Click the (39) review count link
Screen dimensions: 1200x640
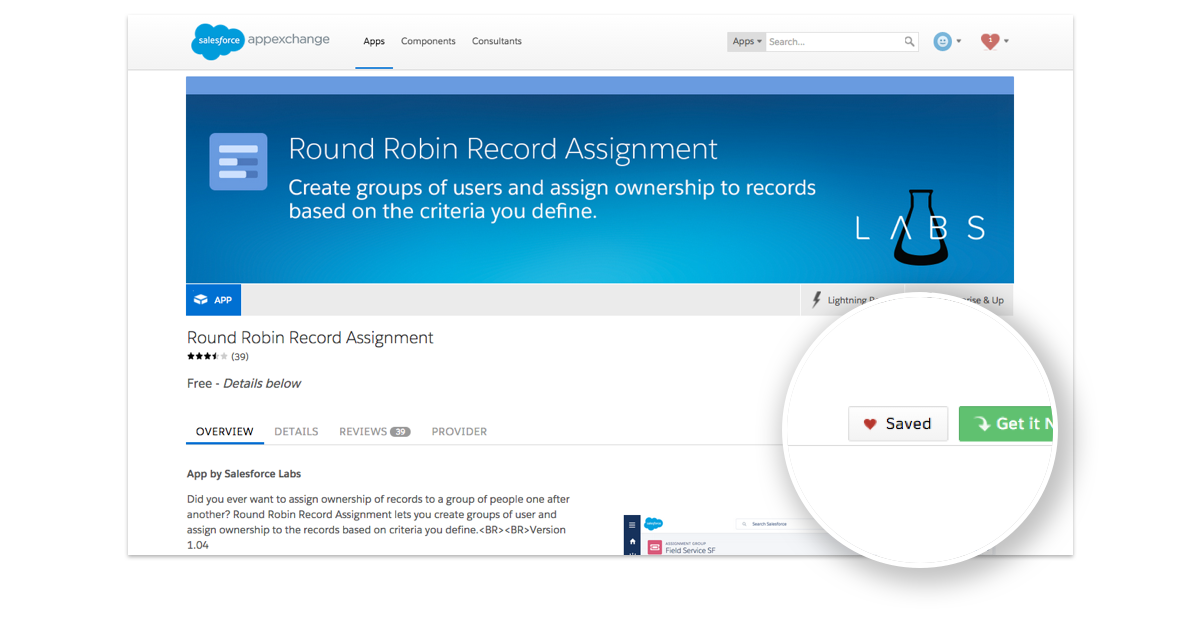click(240, 357)
